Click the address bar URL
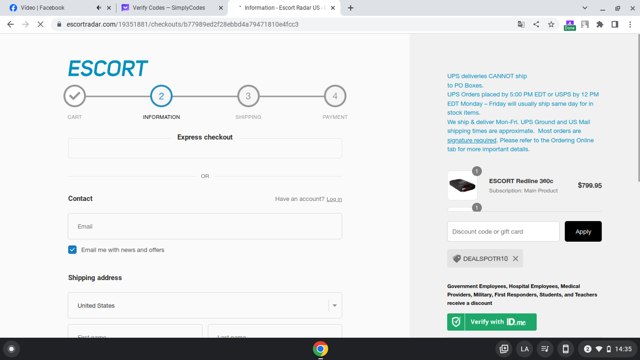 click(x=182, y=24)
